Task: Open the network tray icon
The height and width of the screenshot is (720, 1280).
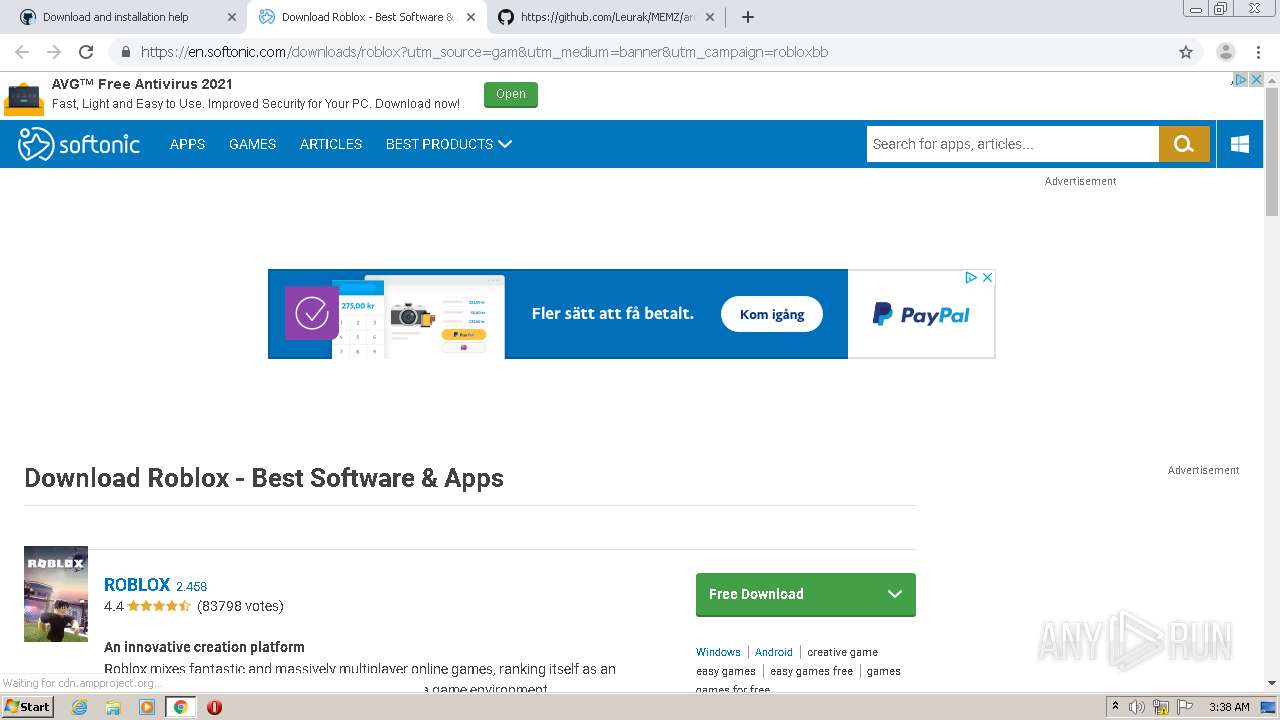Action: coord(1161,707)
